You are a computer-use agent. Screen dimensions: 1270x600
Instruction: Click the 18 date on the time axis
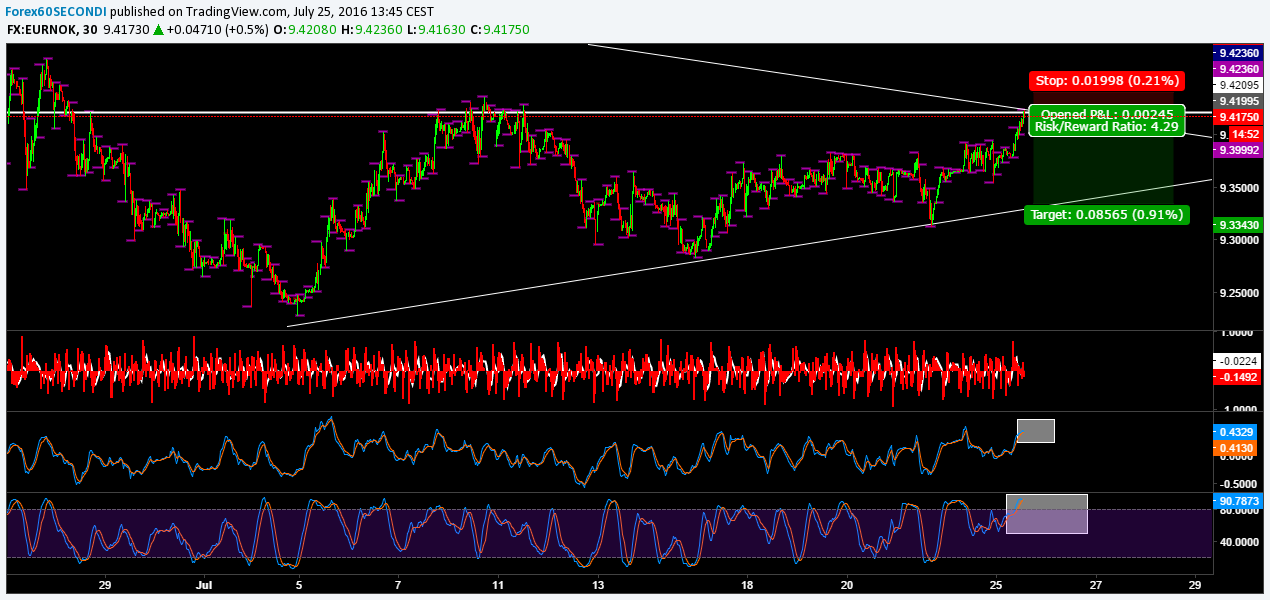747,584
